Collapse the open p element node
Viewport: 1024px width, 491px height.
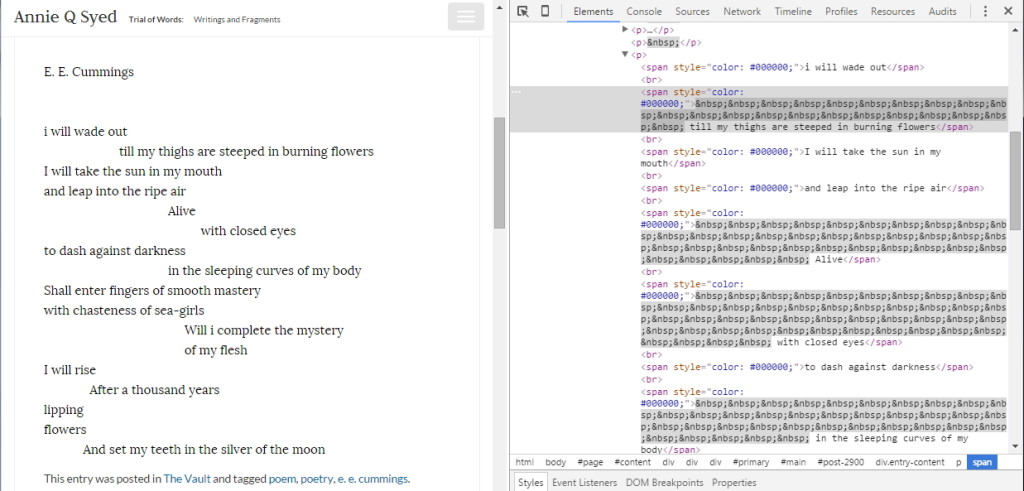tap(625, 54)
